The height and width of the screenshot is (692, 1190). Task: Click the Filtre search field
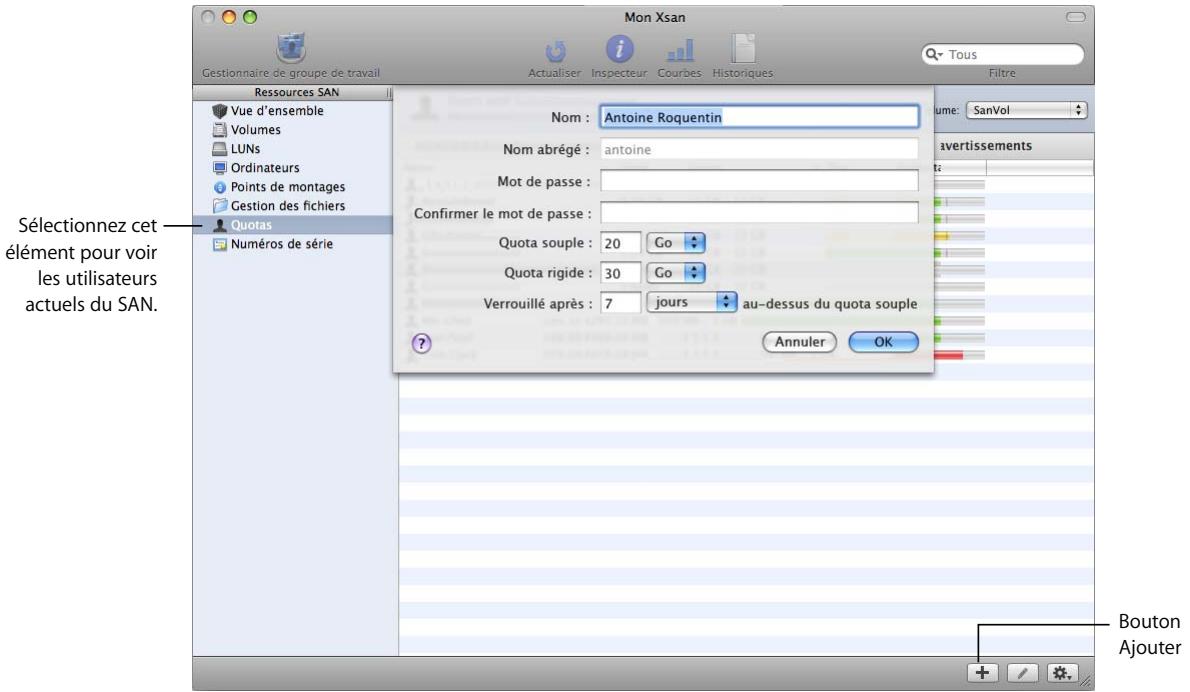(1003, 55)
